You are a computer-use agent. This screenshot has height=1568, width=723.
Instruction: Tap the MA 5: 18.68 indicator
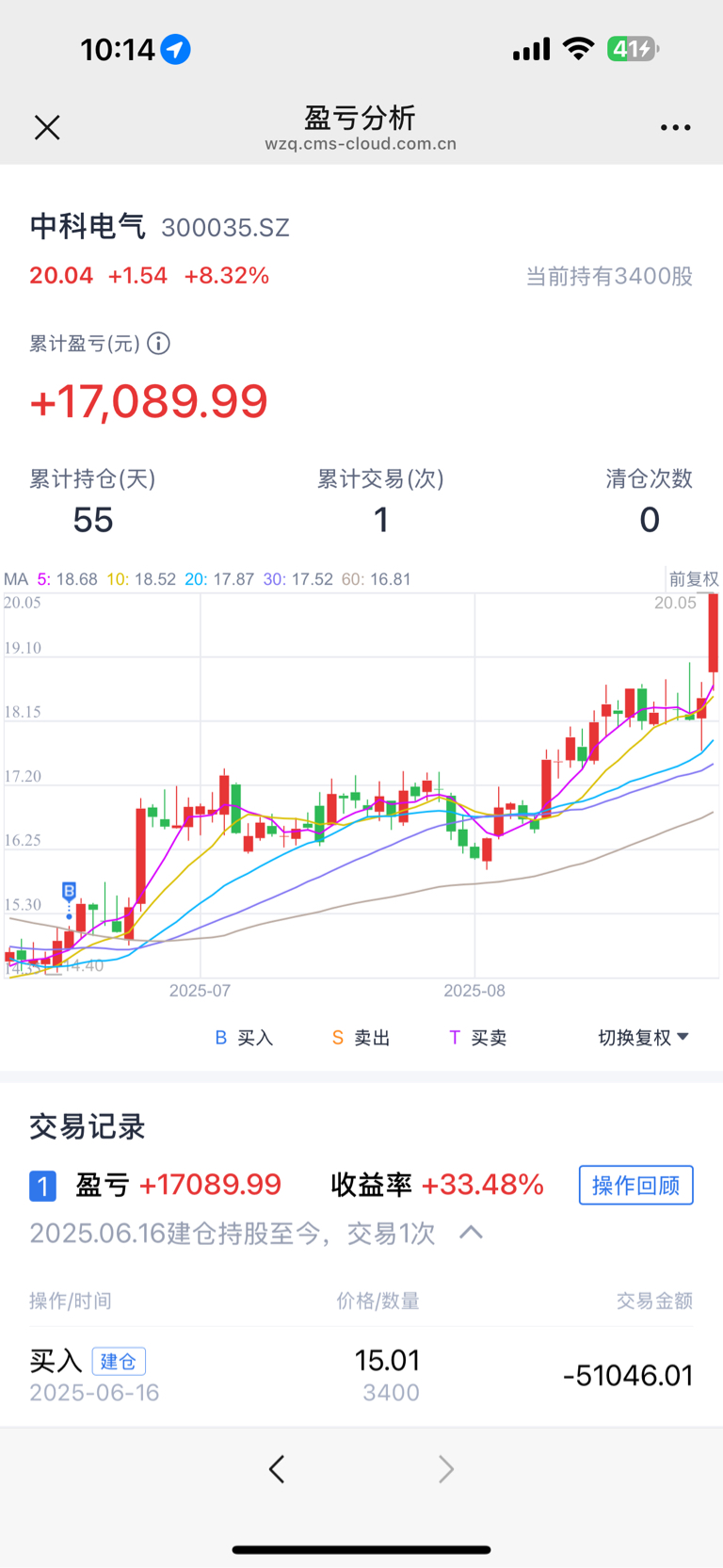(67, 579)
